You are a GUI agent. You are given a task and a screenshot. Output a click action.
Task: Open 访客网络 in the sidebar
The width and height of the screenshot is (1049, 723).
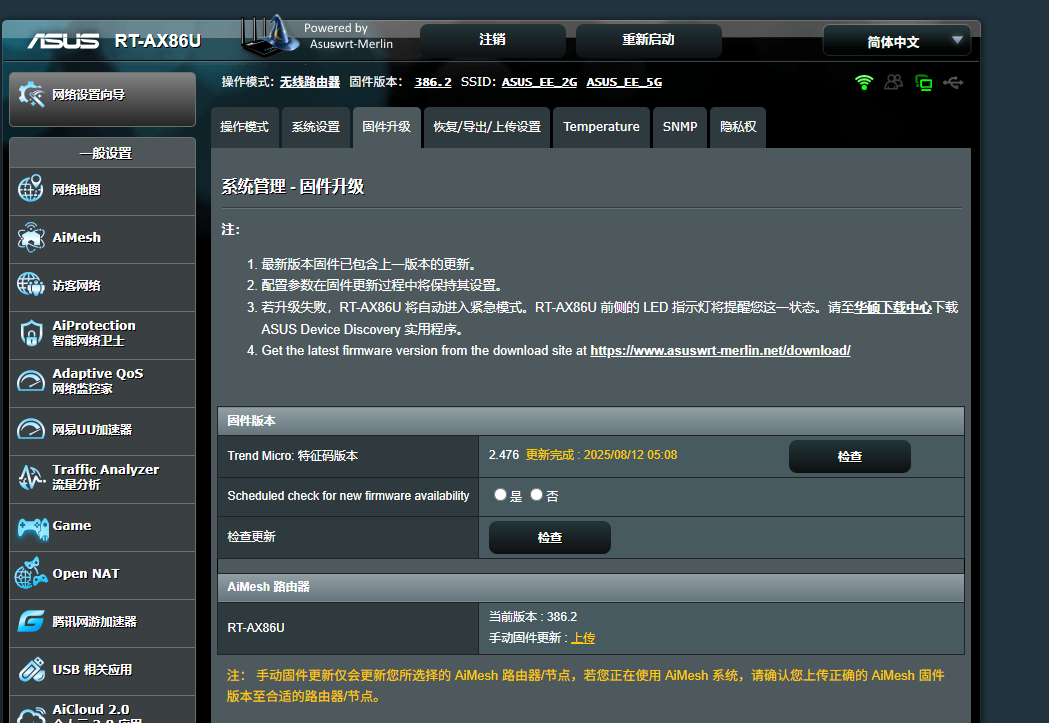pos(102,286)
